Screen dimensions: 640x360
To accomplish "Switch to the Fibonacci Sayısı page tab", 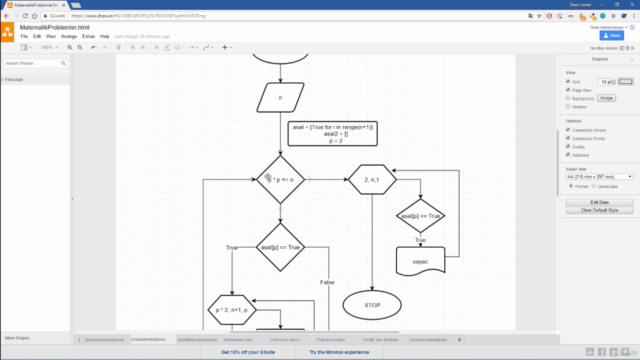I will (x=285, y=340).
